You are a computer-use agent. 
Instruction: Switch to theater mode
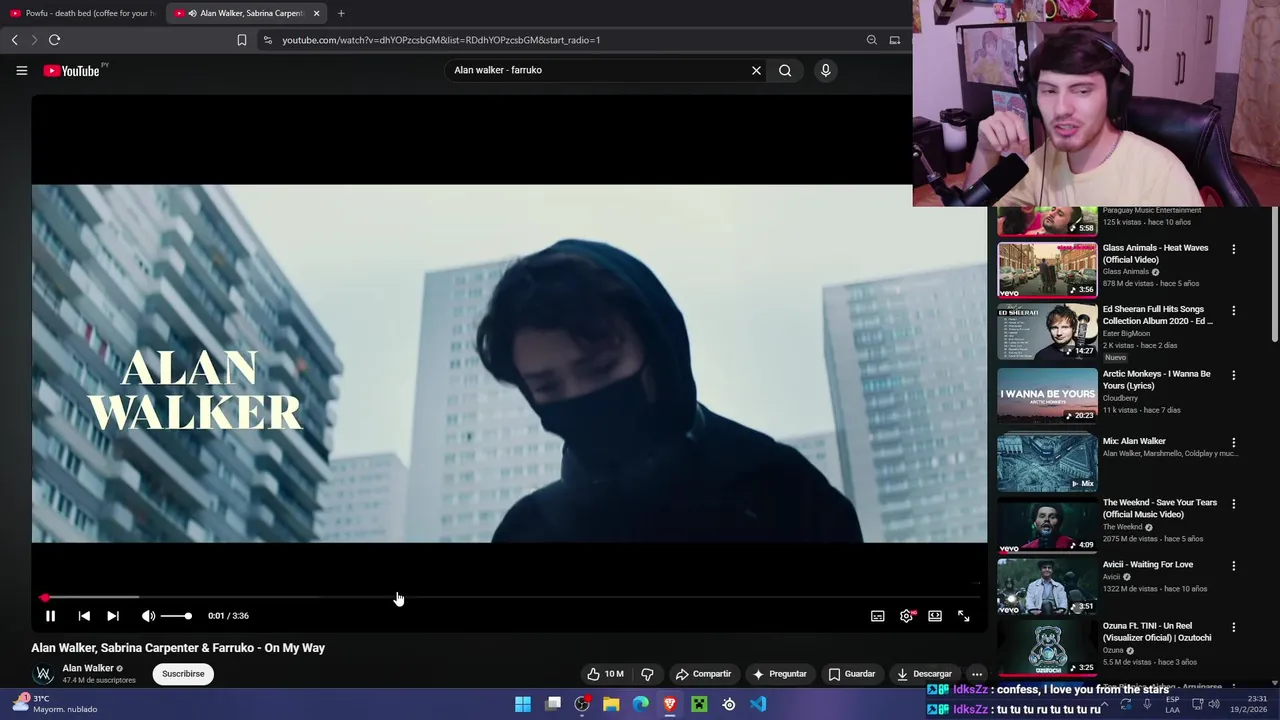click(x=935, y=616)
